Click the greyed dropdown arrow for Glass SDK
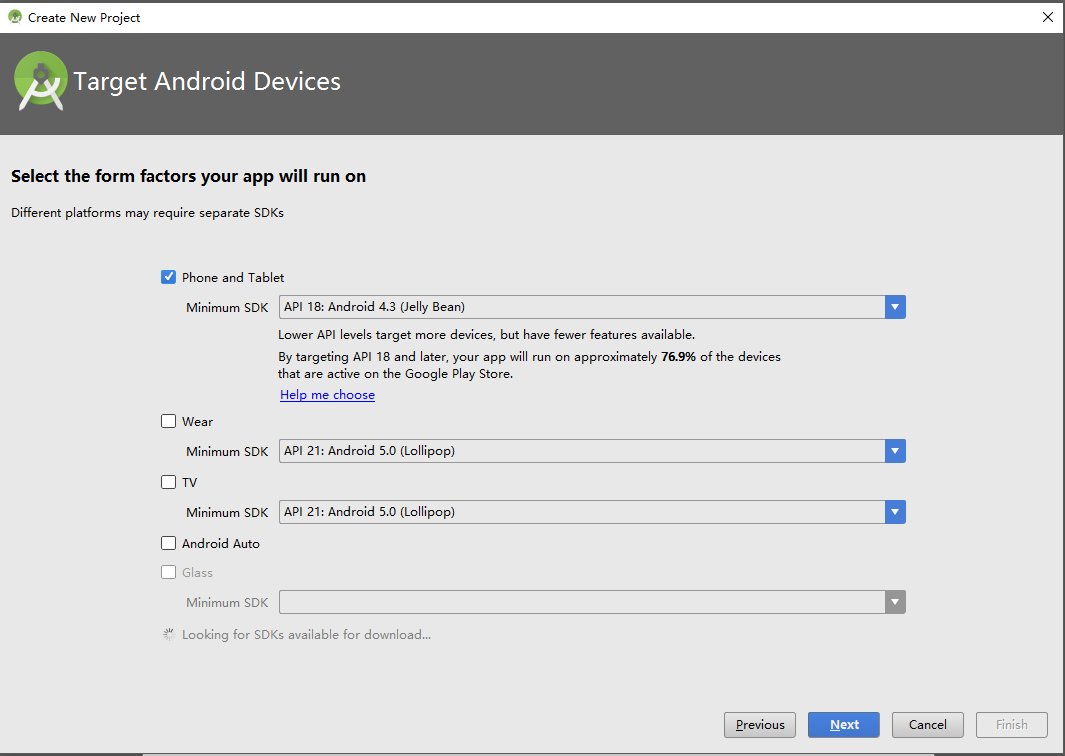The height and width of the screenshot is (756, 1065). coord(894,601)
